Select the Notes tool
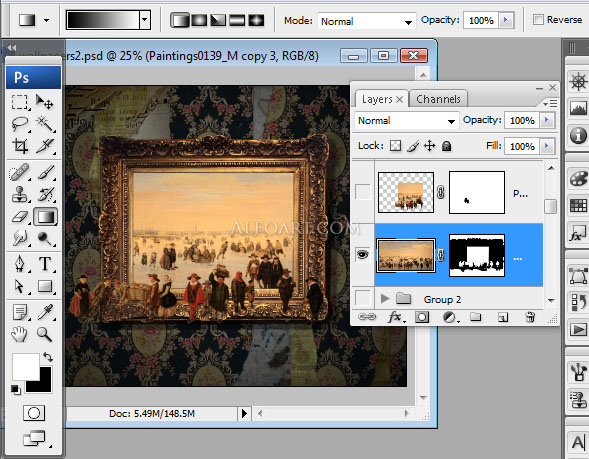Screen dimensions: 589x459 click(x=20, y=312)
